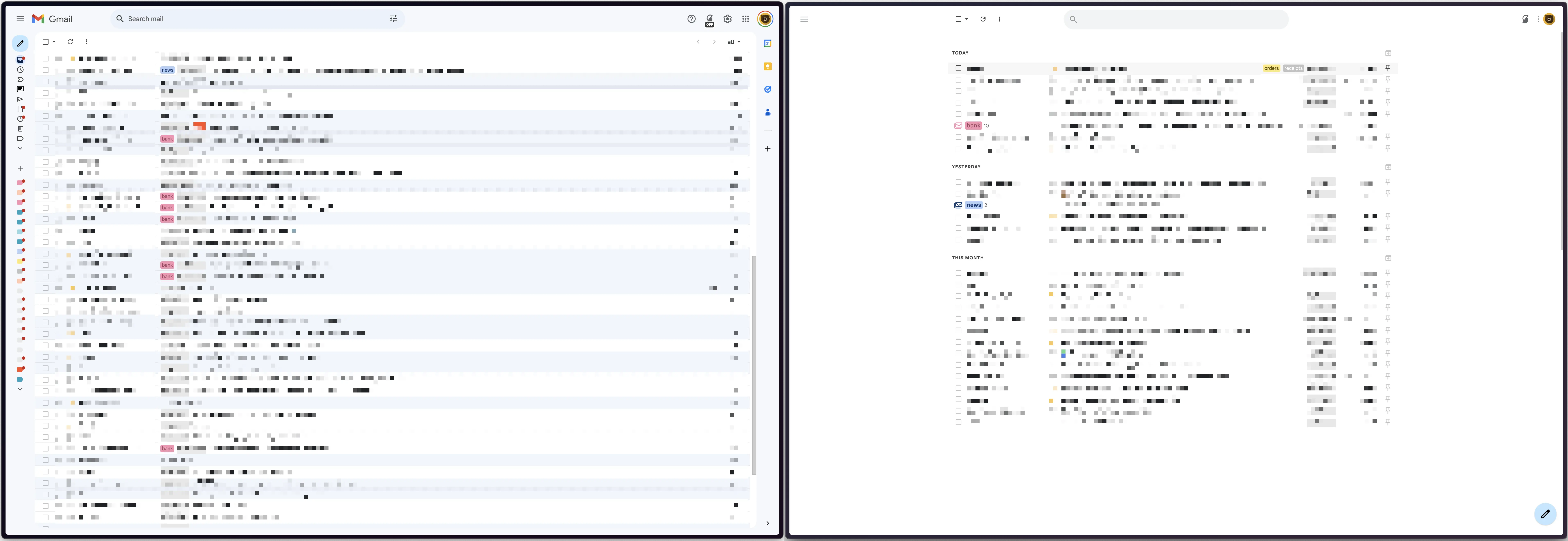
Task: Select the first email's checkbox in Gmail list
Action: 46,59
